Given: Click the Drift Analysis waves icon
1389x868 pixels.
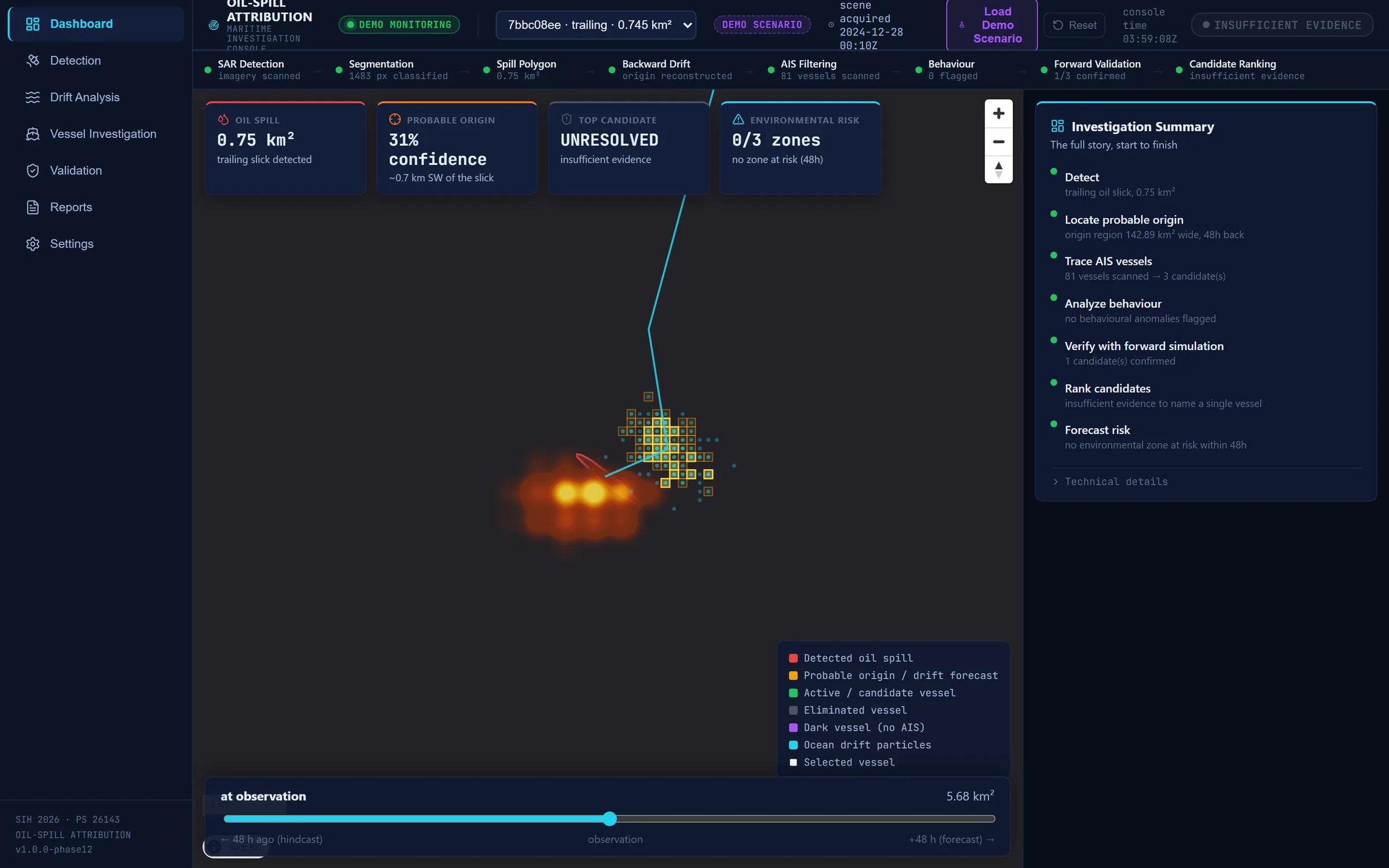Looking at the screenshot, I should point(33,97).
